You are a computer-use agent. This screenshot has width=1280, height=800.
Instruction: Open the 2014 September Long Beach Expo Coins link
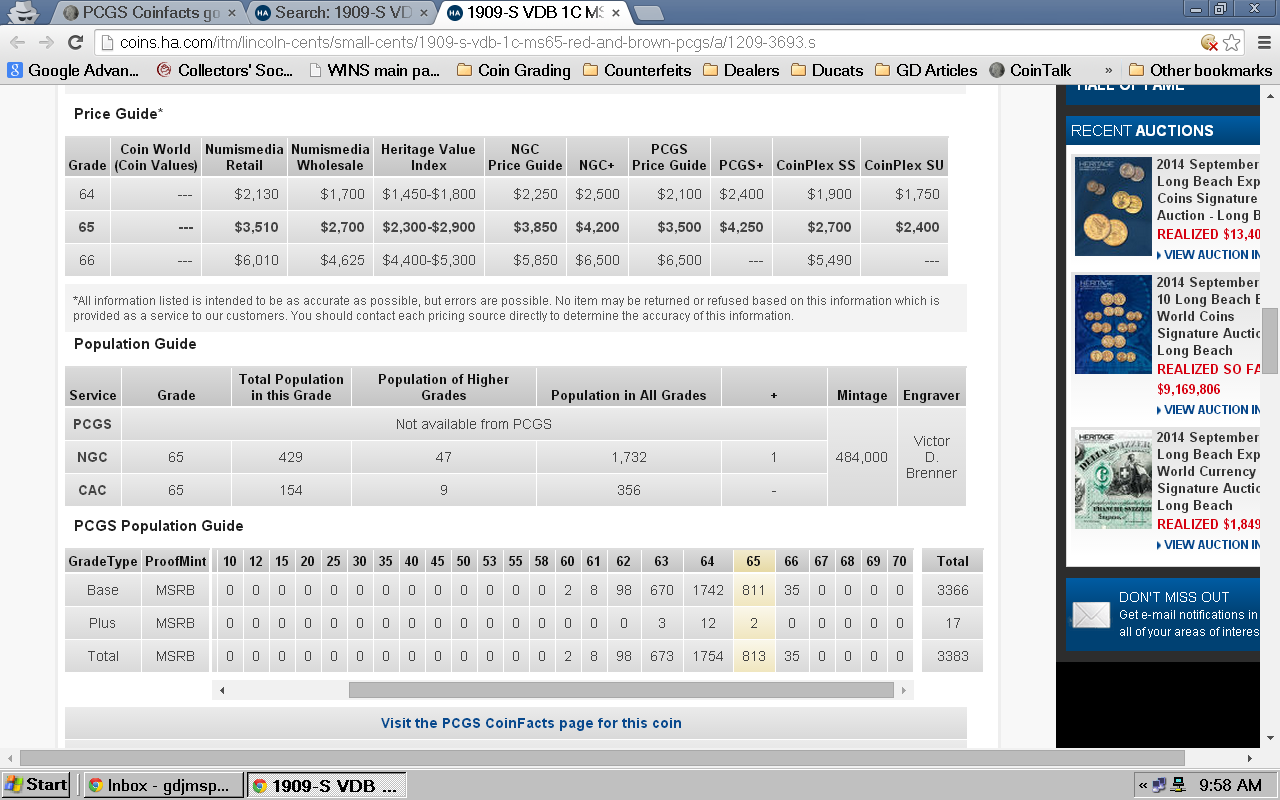pos(1208,190)
